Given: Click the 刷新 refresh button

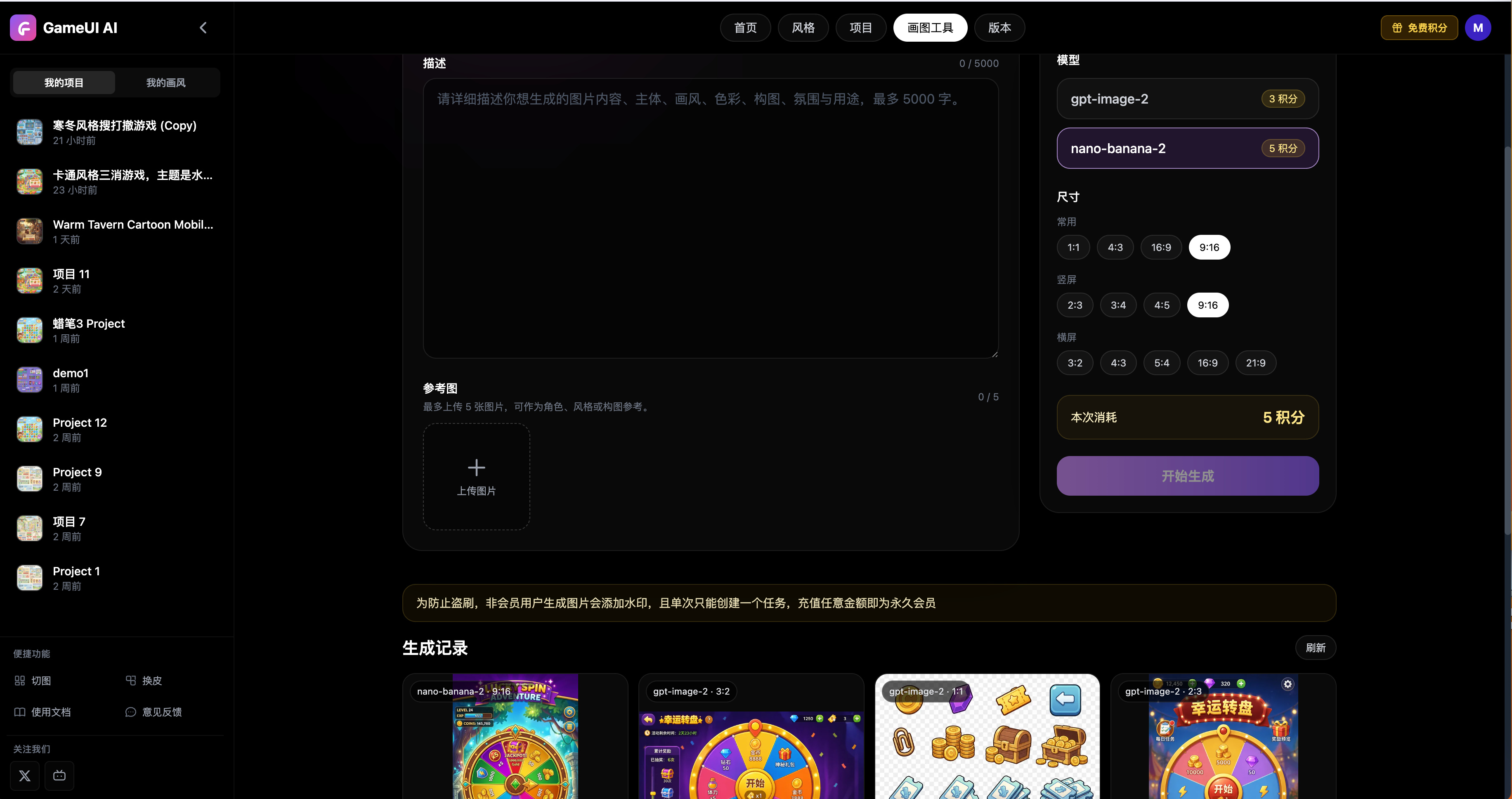Looking at the screenshot, I should pyautogui.click(x=1316, y=648).
